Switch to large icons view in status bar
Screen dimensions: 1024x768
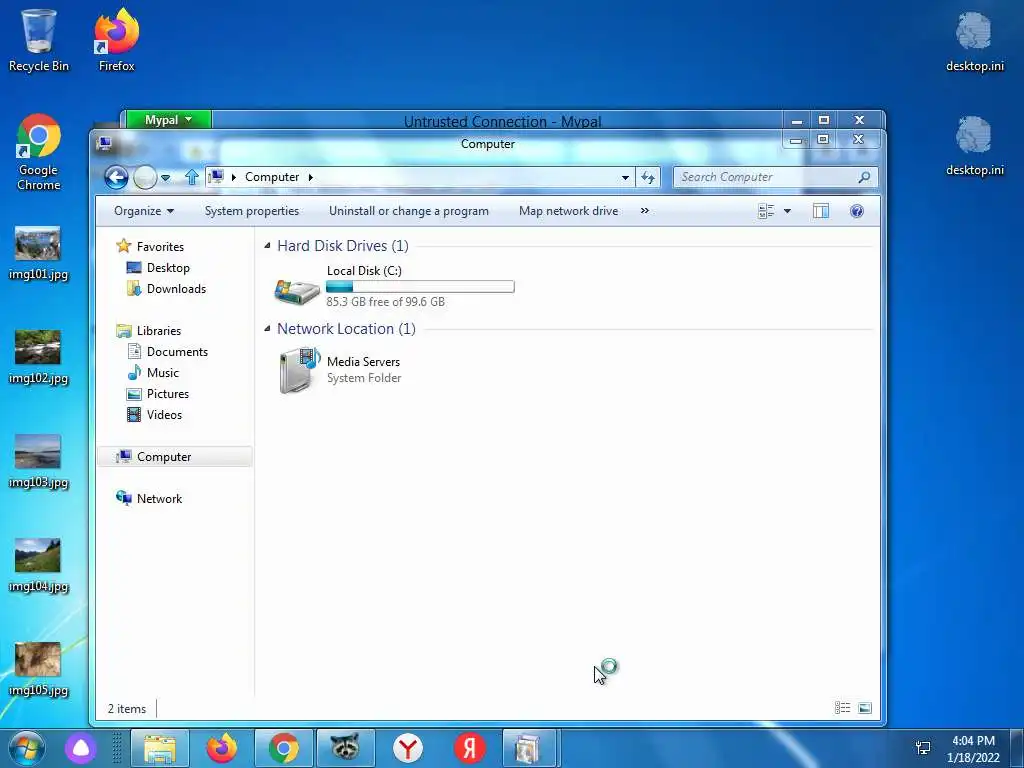pos(865,708)
